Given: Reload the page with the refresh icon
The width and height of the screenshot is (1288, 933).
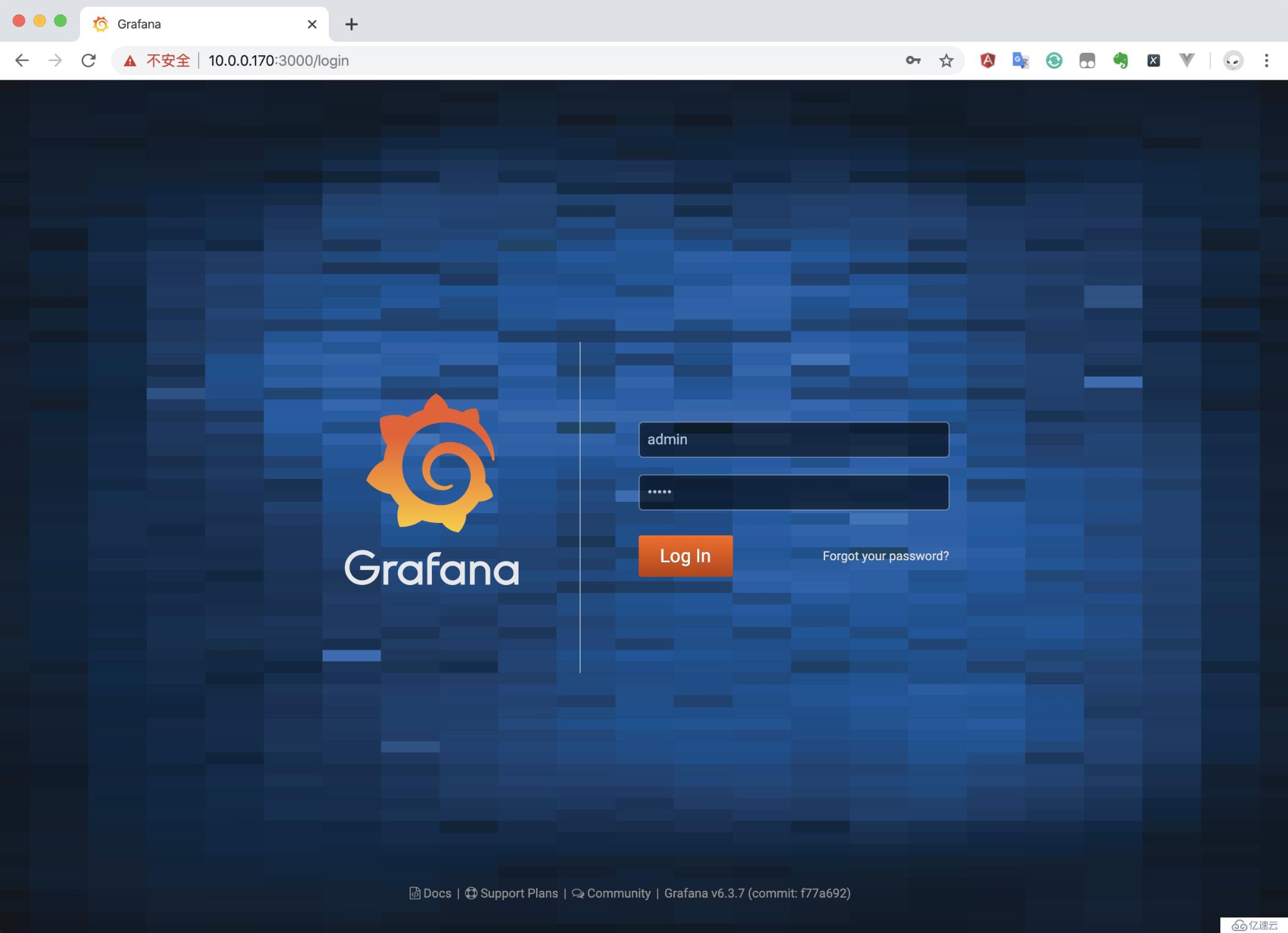Looking at the screenshot, I should point(89,60).
